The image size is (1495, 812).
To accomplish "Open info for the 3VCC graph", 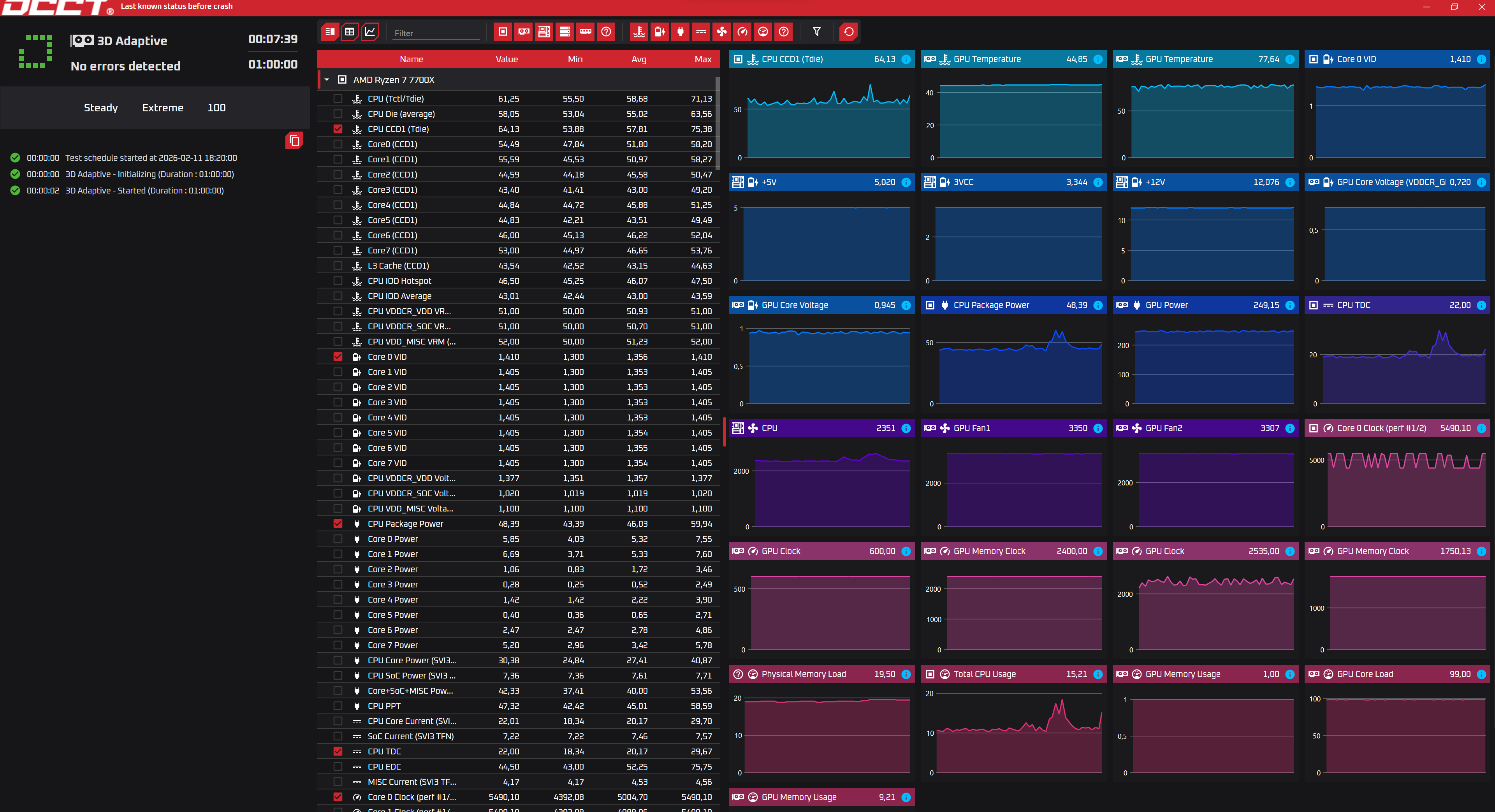I will (x=1098, y=182).
